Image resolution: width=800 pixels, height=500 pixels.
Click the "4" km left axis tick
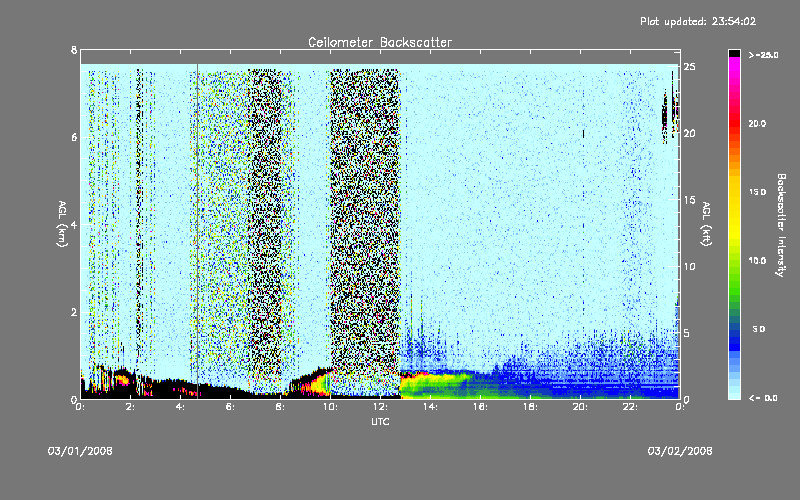74,224
